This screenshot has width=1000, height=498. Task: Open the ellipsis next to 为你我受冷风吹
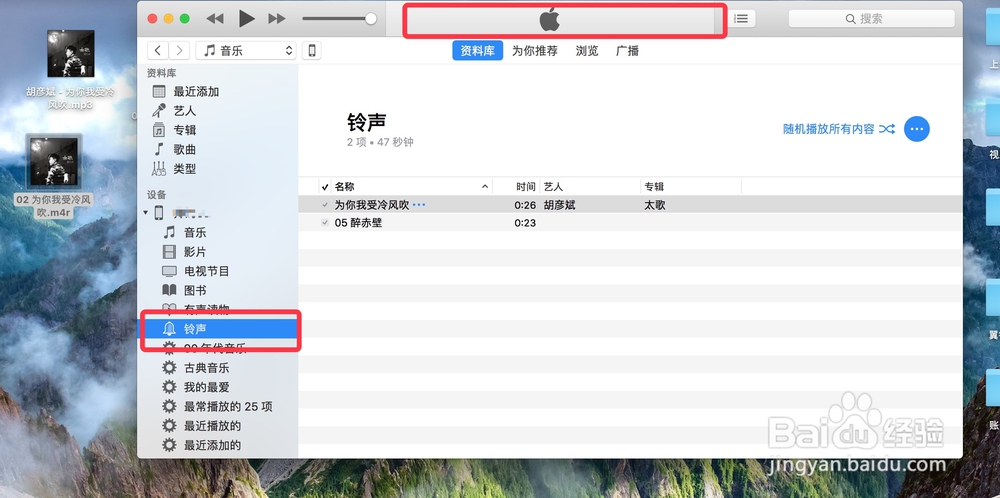[x=419, y=205]
